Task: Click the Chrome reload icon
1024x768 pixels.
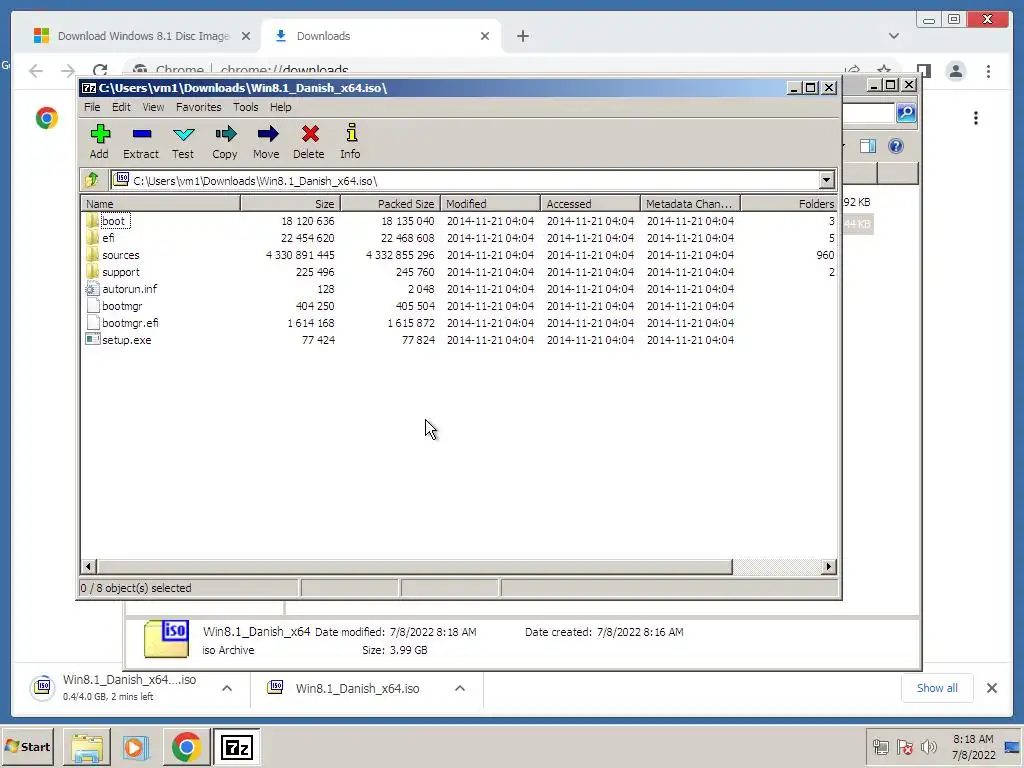Action: tap(100, 71)
